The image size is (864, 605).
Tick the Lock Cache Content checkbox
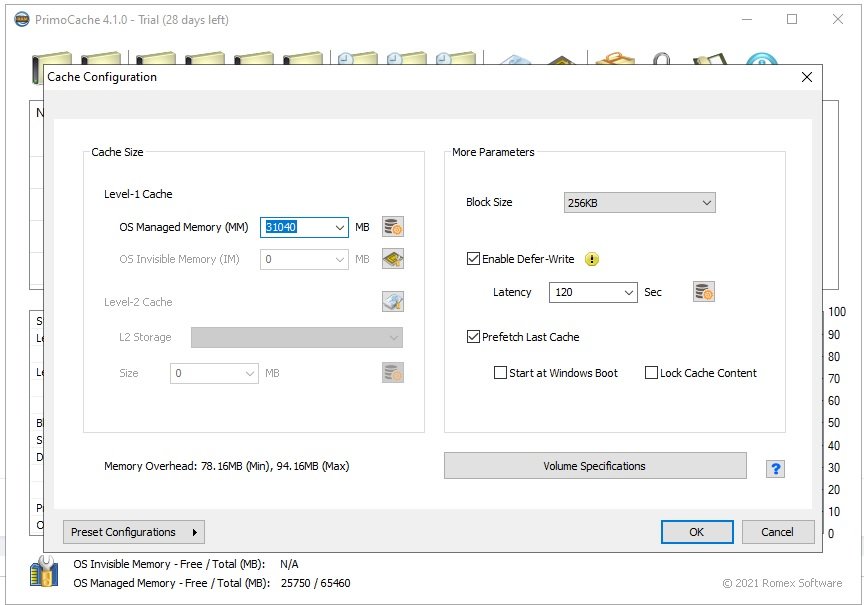click(652, 373)
